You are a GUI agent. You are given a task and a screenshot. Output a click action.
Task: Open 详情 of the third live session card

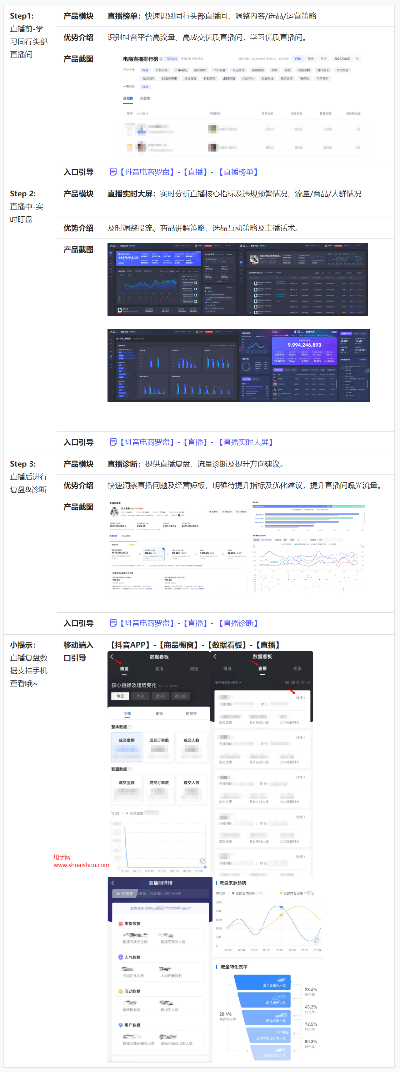tap(300, 777)
